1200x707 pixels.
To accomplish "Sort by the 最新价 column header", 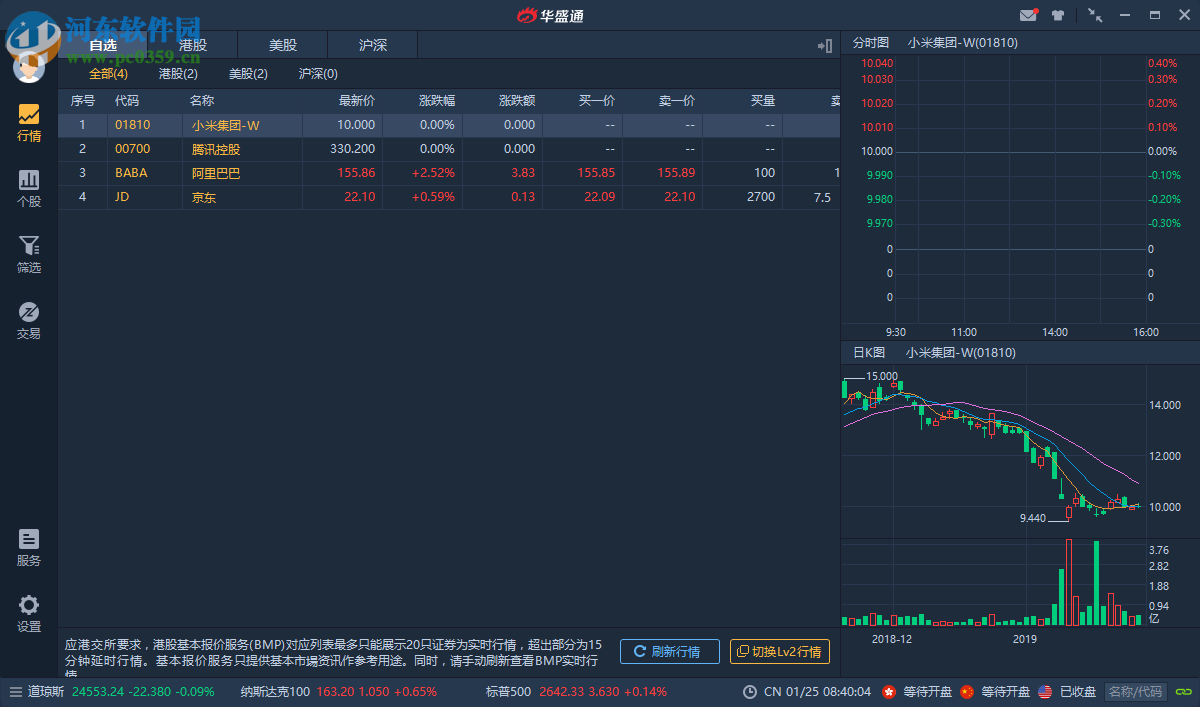I will pyautogui.click(x=357, y=101).
